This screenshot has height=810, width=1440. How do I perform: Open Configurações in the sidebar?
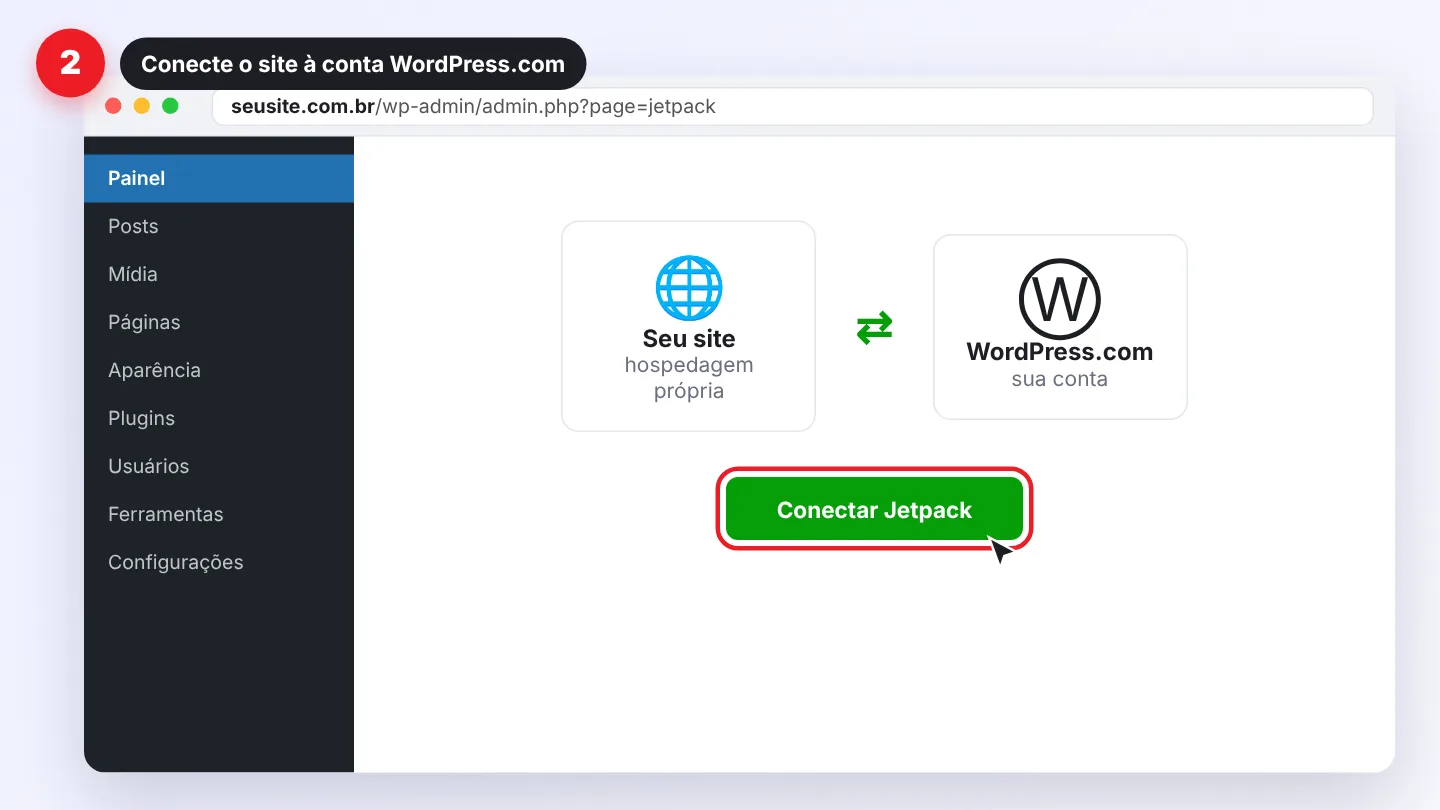(219, 562)
